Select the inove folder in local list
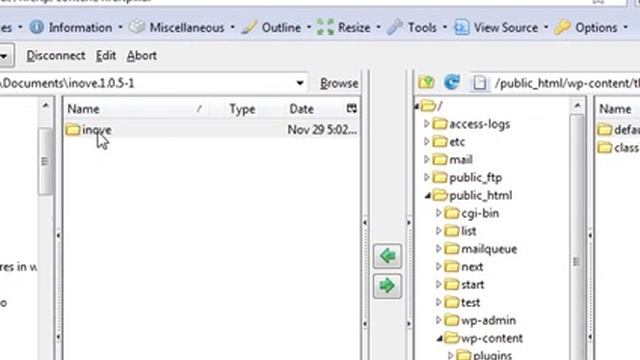The image size is (640, 360). (x=96, y=130)
